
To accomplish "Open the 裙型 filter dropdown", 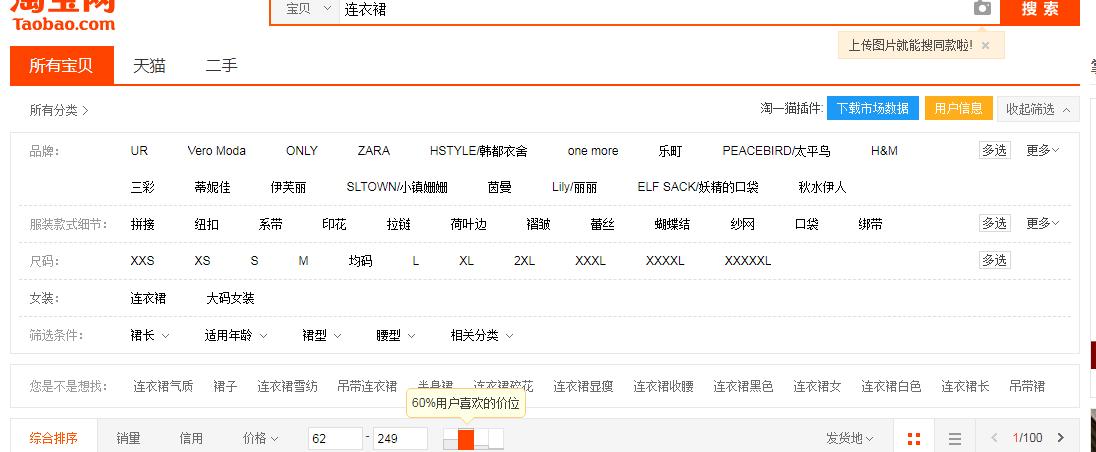I will pyautogui.click(x=322, y=335).
